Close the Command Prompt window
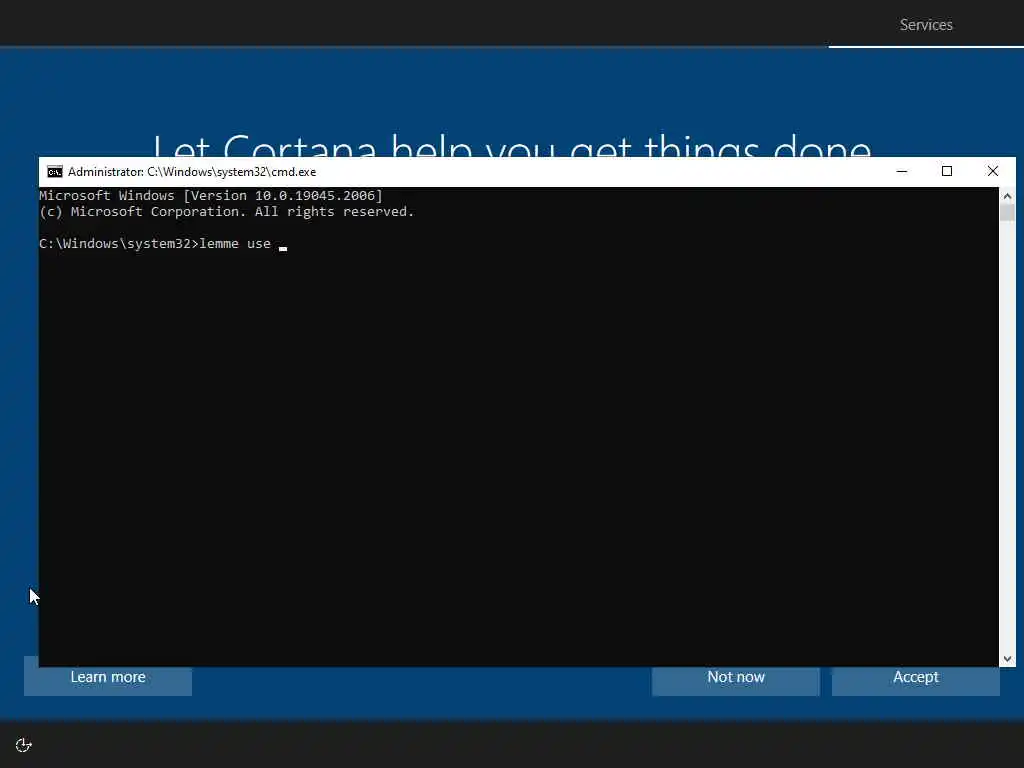This screenshot has height=768, width=1024. [x=993, y=172]
